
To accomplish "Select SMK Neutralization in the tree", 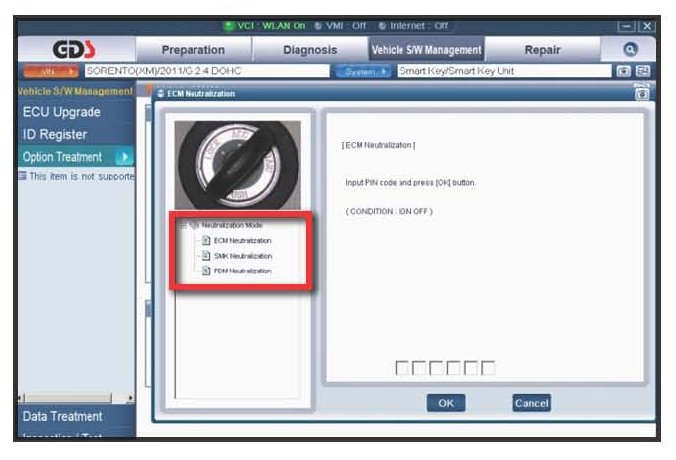I will tap(242, 256).
